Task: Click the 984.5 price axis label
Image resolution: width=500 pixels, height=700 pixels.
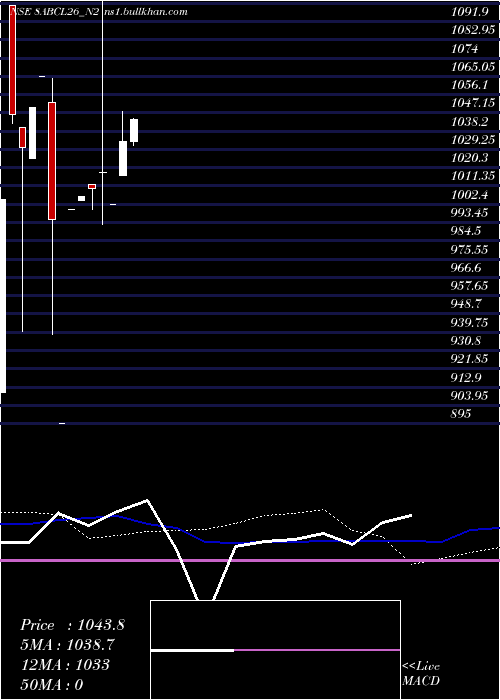Action: tap(465, 231)
